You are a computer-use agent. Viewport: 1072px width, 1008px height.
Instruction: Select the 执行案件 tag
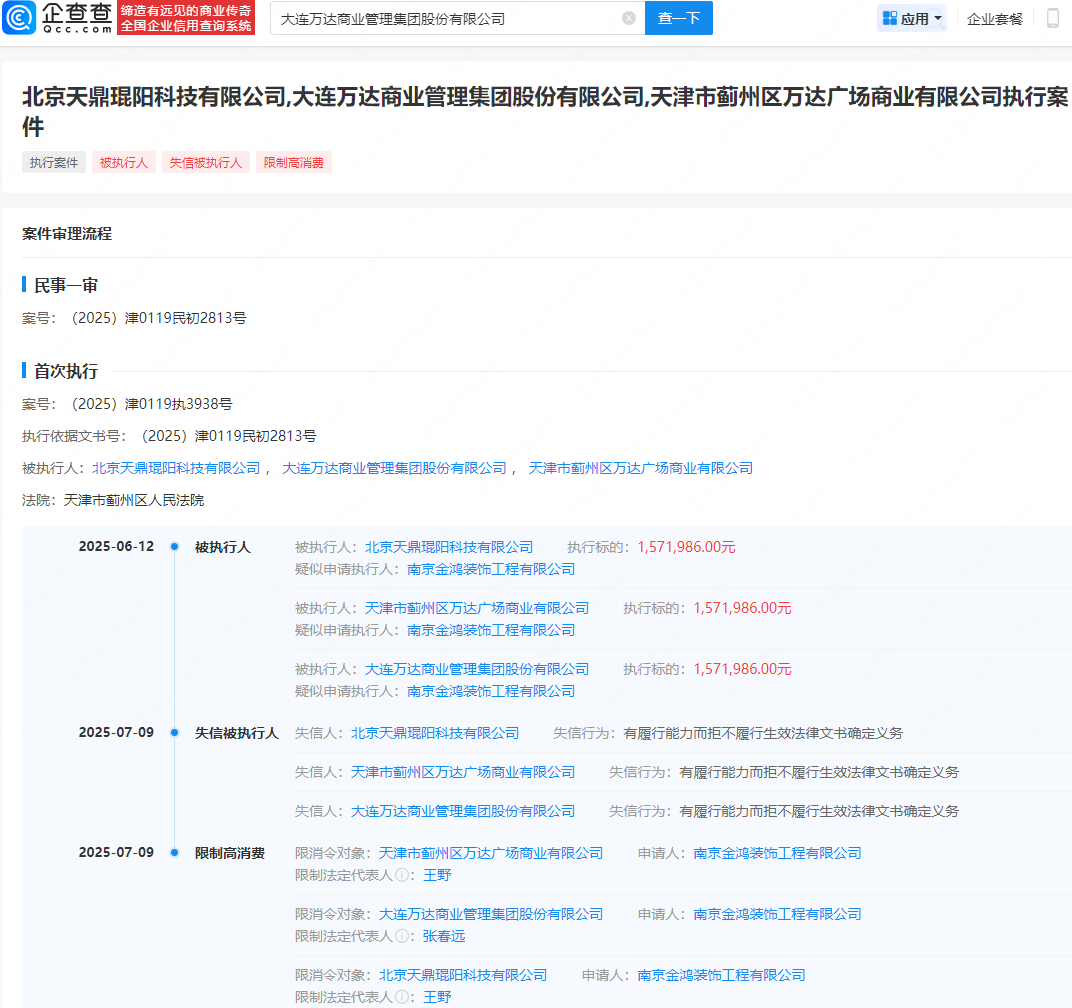coord(54,162)
